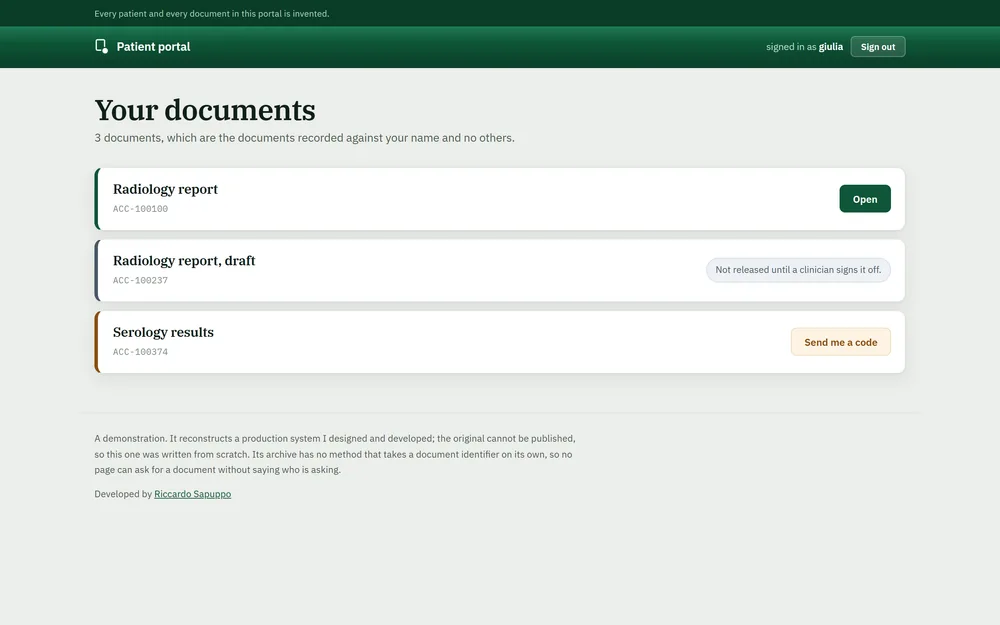Screen dimensions: 1000x625
Task: Click the username 'giulia' in the header
Action: click(830, 47)
